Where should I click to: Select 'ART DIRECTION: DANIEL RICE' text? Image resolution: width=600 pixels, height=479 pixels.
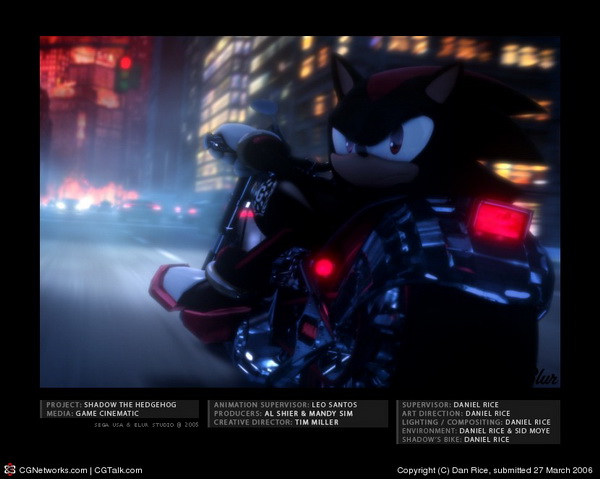click(x=456, y=414)
